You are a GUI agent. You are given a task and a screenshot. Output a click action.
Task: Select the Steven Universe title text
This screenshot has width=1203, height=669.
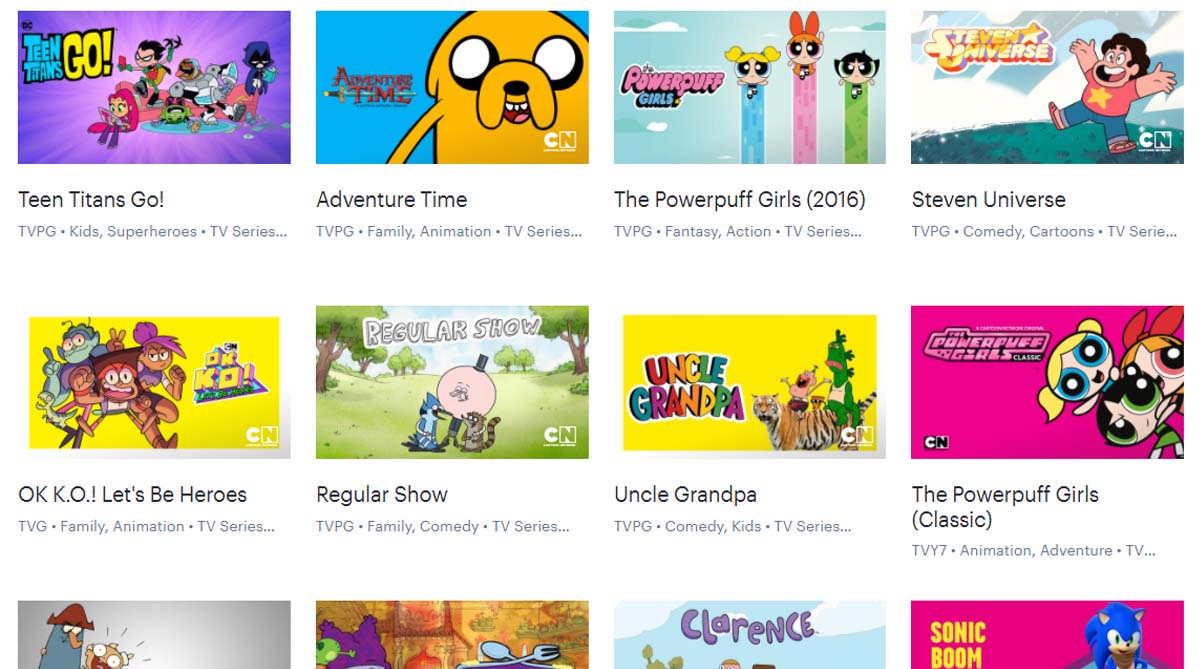pos(988,199)
